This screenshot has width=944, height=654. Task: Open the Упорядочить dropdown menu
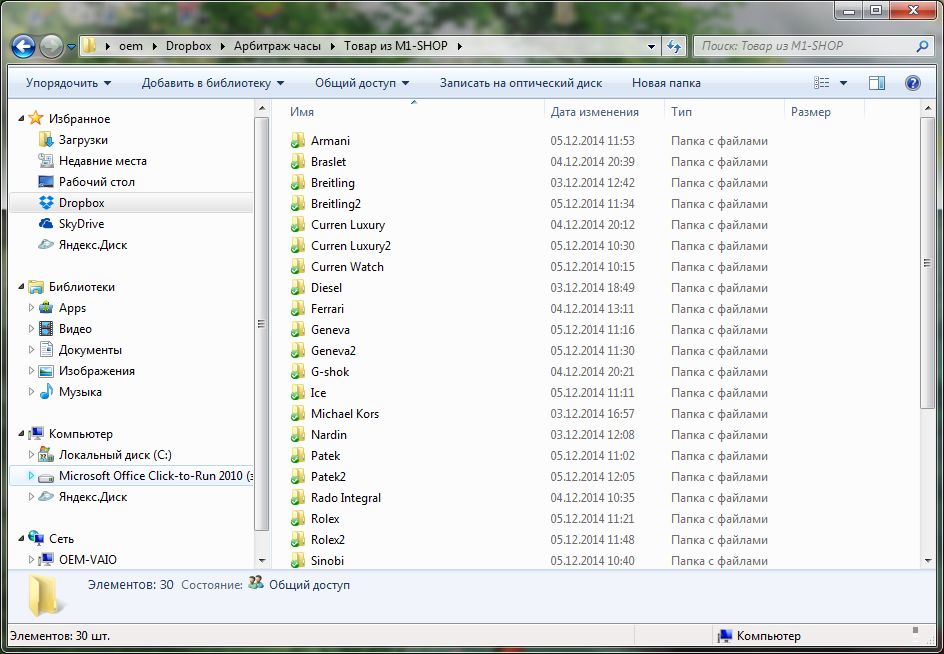click(68, 83)
